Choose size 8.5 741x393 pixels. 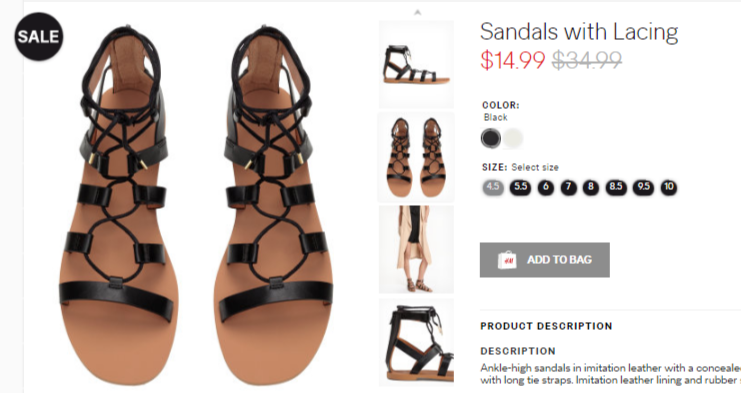coord(616,187)
